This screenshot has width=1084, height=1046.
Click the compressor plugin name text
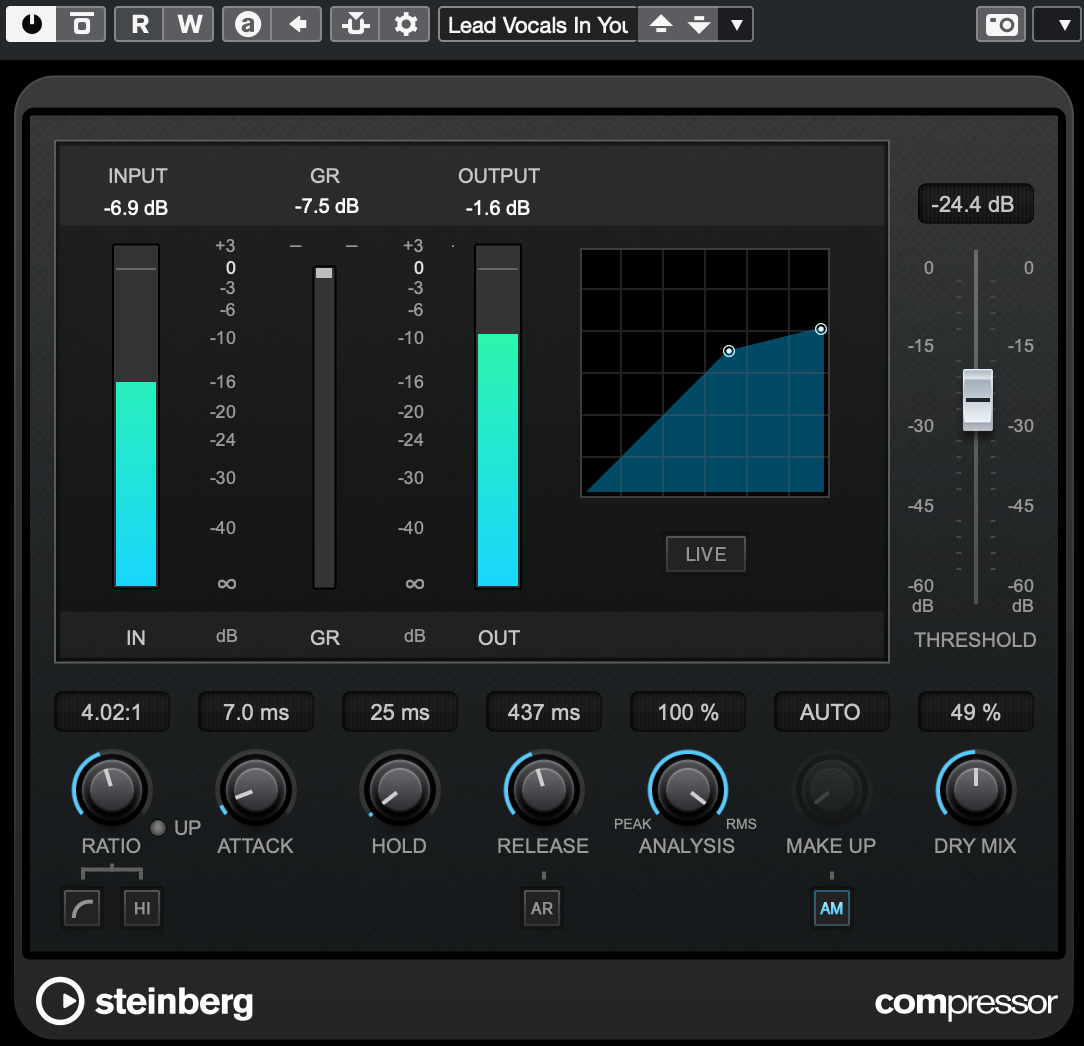point(966,1003)
